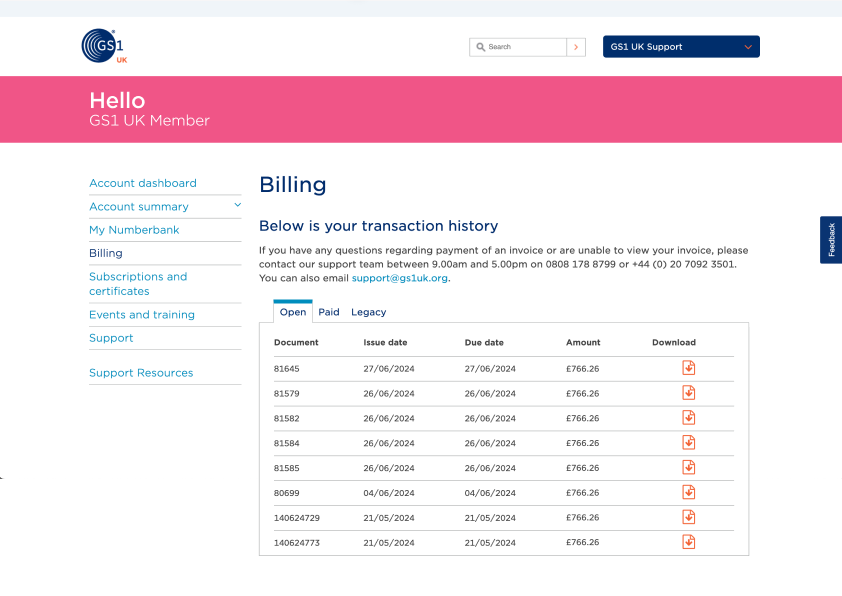Open the GS1 UK Support dropdown
Image resolution: width=842 pixels, height=596 pixels.
click(x=681, y=47)
